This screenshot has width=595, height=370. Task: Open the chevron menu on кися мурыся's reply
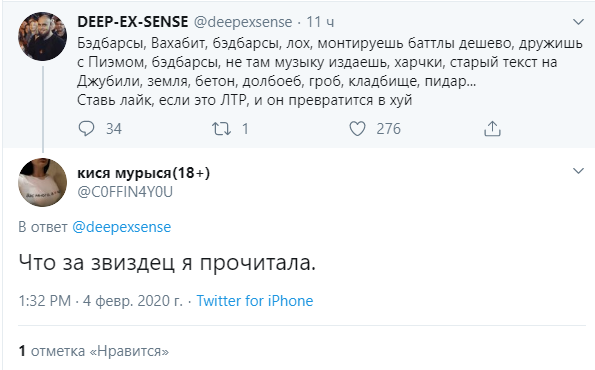tap(578, 171)
